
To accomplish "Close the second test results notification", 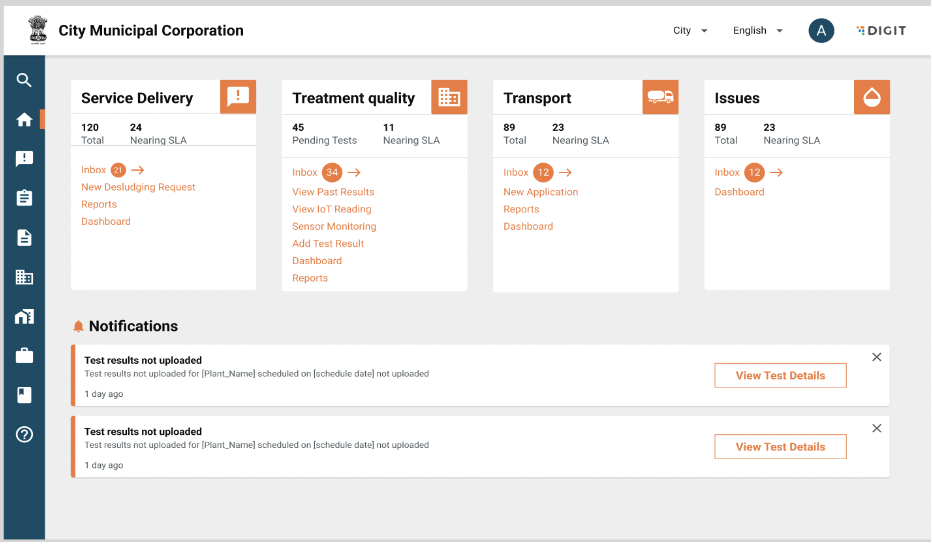I will pyautogui.click(x=877, y=428).
